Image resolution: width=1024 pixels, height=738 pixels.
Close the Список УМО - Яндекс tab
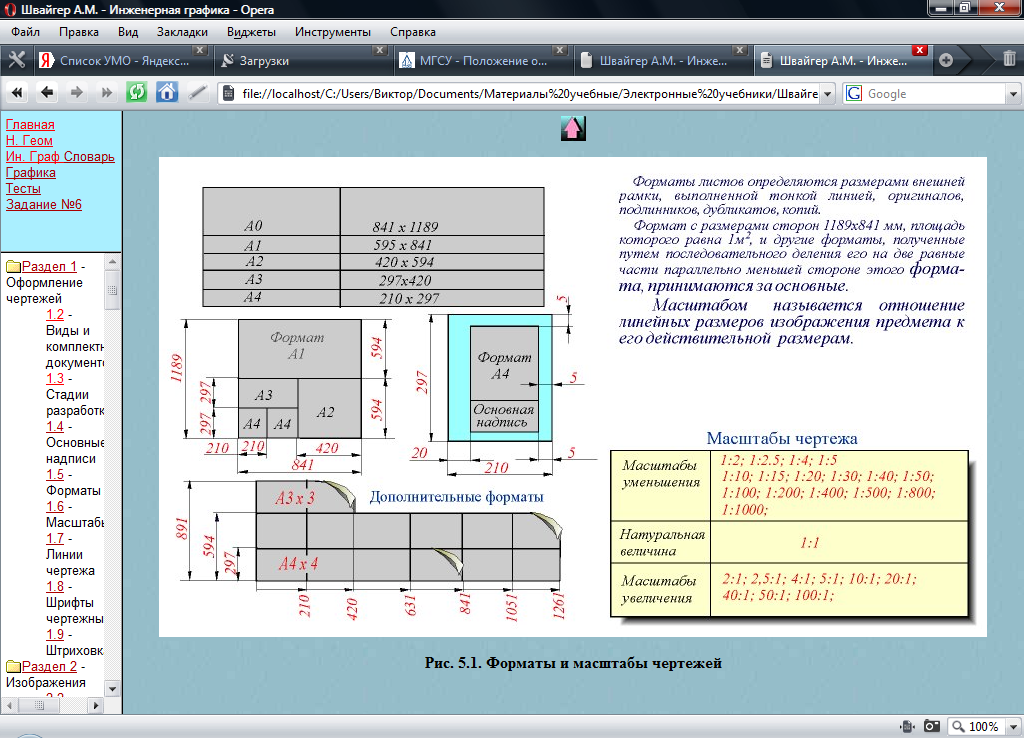pos(200,50)
